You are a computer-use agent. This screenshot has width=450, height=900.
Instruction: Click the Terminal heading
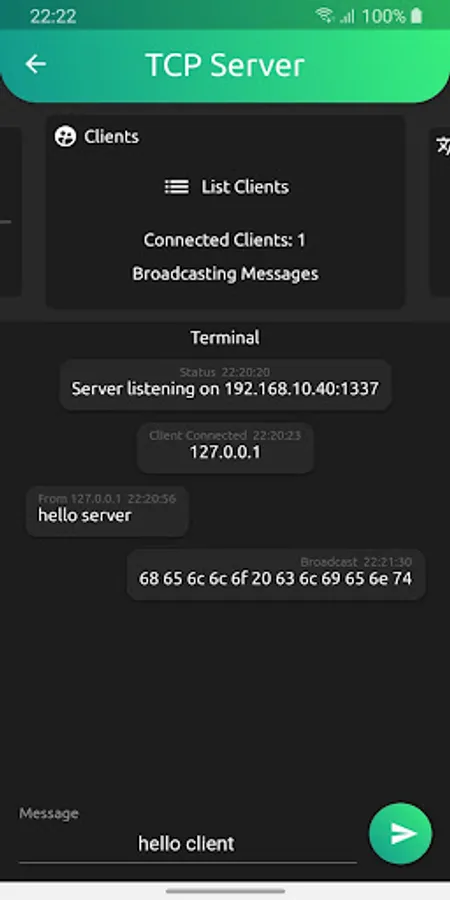coord(225,338)
